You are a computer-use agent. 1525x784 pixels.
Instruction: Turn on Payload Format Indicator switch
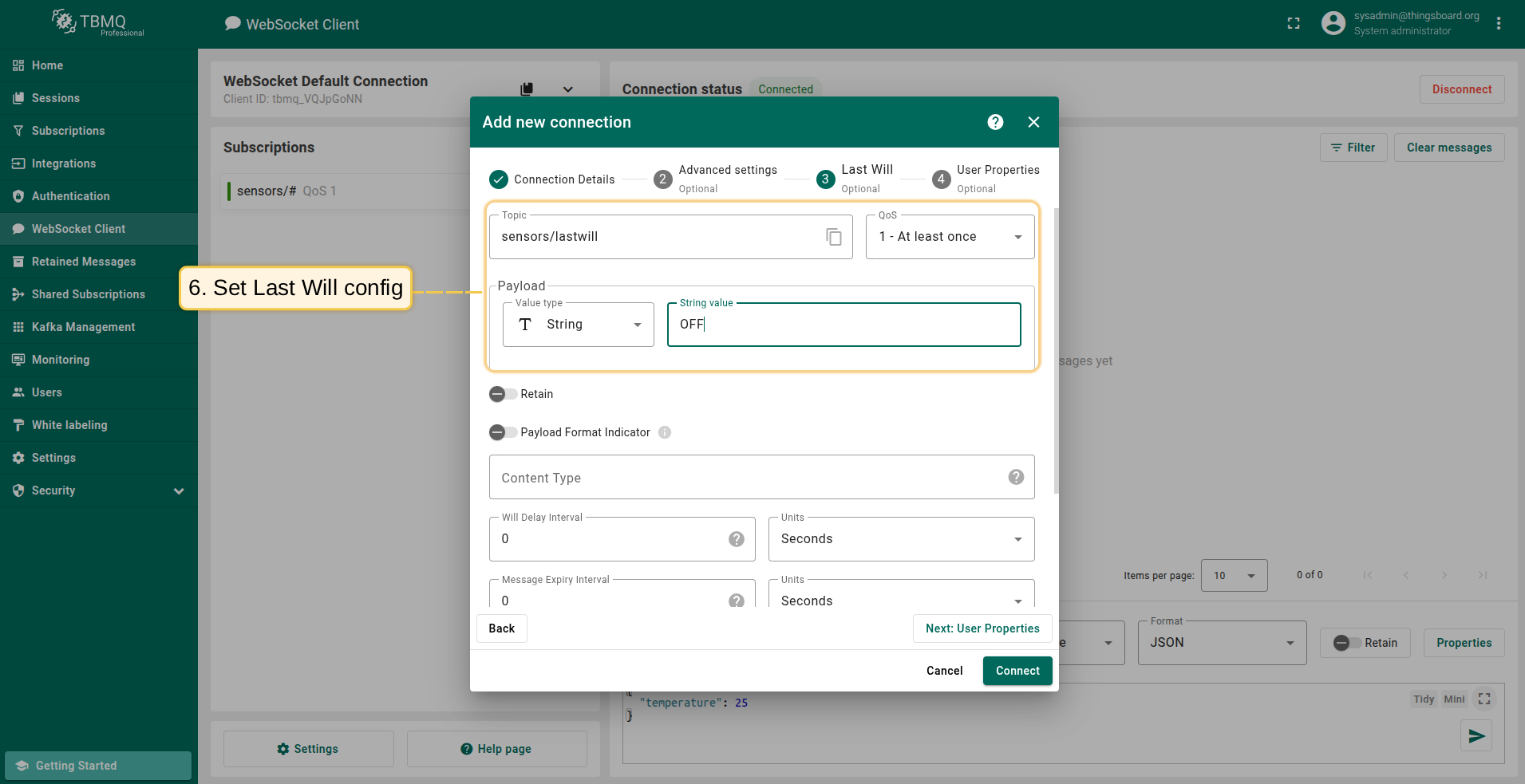coord(503,432)
